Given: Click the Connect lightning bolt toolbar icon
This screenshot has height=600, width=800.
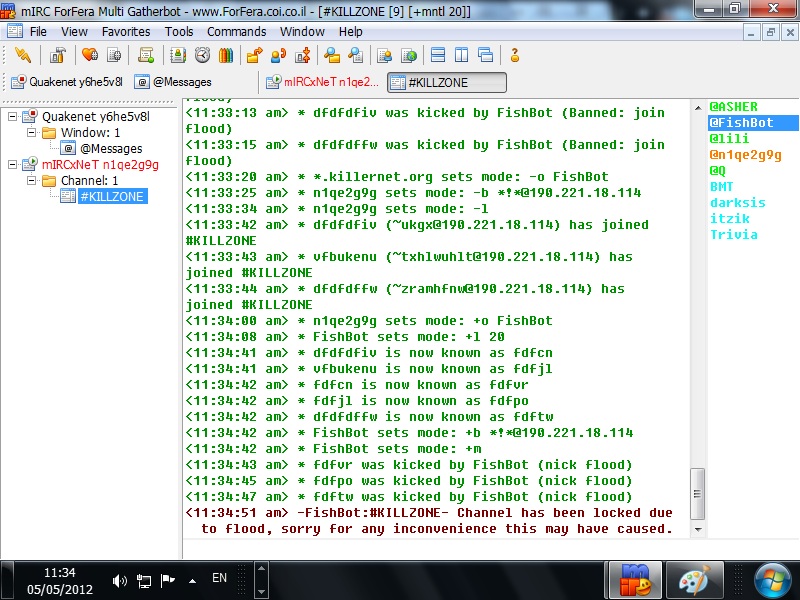Looking at the screenshot, I should click(22, 55).
